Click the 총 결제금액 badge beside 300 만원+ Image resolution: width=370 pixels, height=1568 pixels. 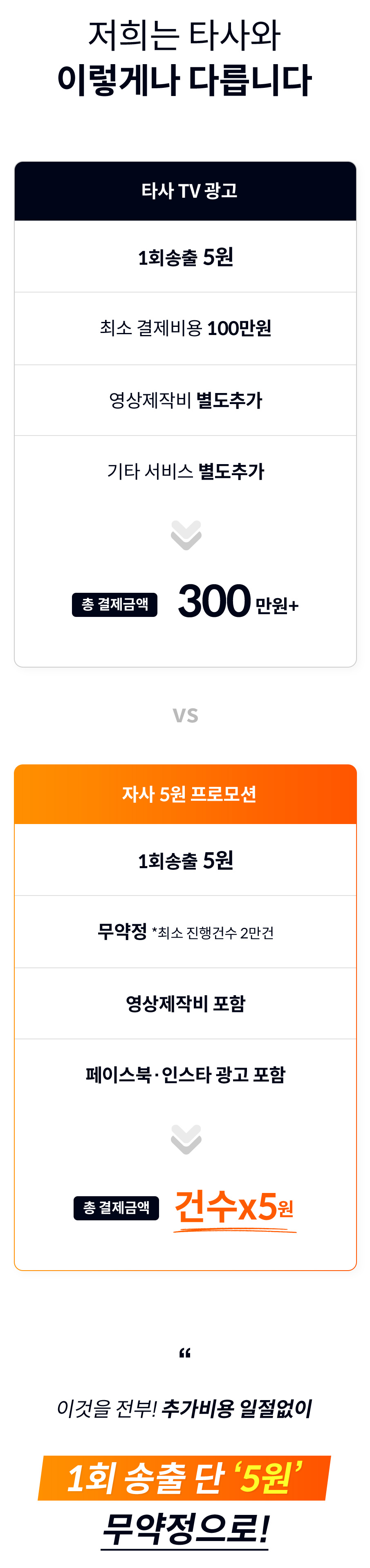tap(114, 604)
